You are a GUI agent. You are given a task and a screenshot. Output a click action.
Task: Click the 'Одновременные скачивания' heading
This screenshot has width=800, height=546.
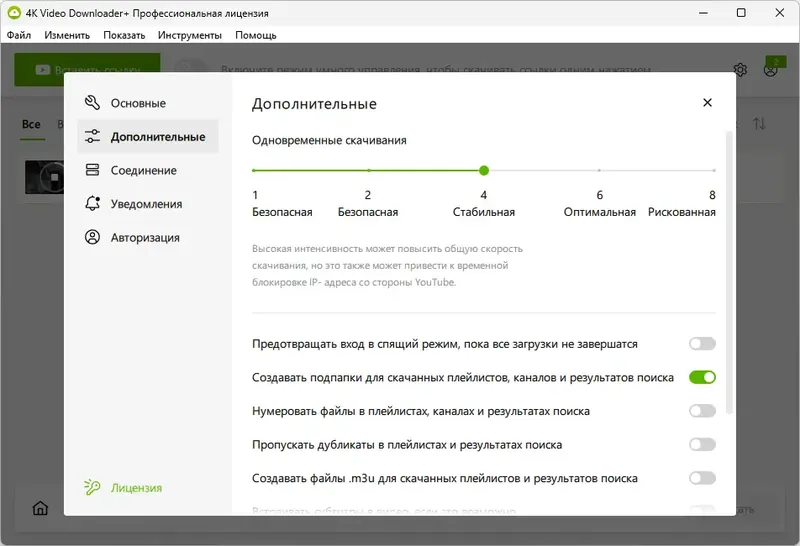click(329, 140)
